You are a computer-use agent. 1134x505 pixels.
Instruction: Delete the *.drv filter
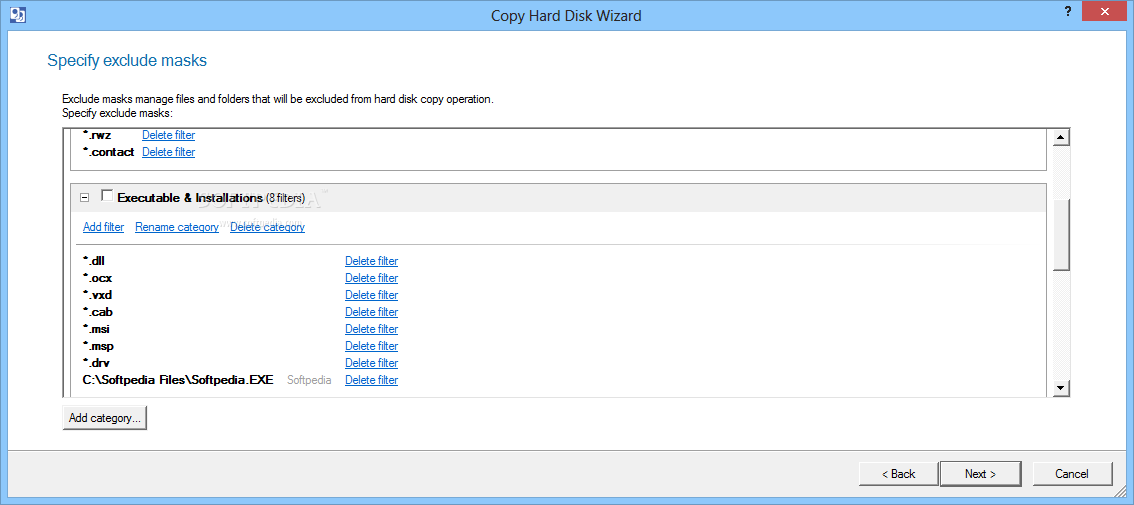(372, 363)
